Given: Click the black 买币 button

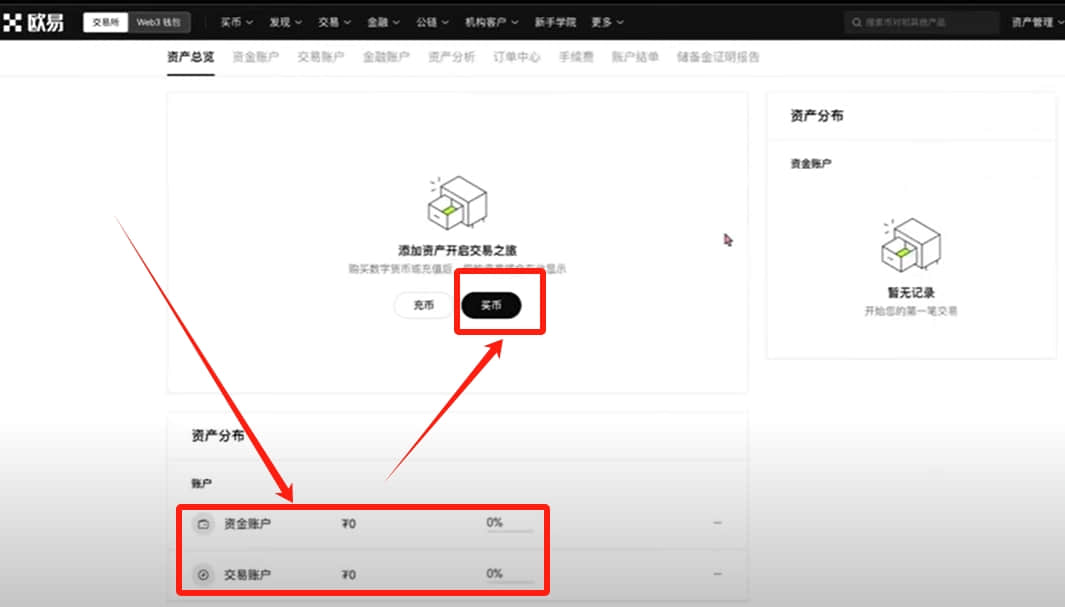Looking at the screenshot, I should coord(491,306).
